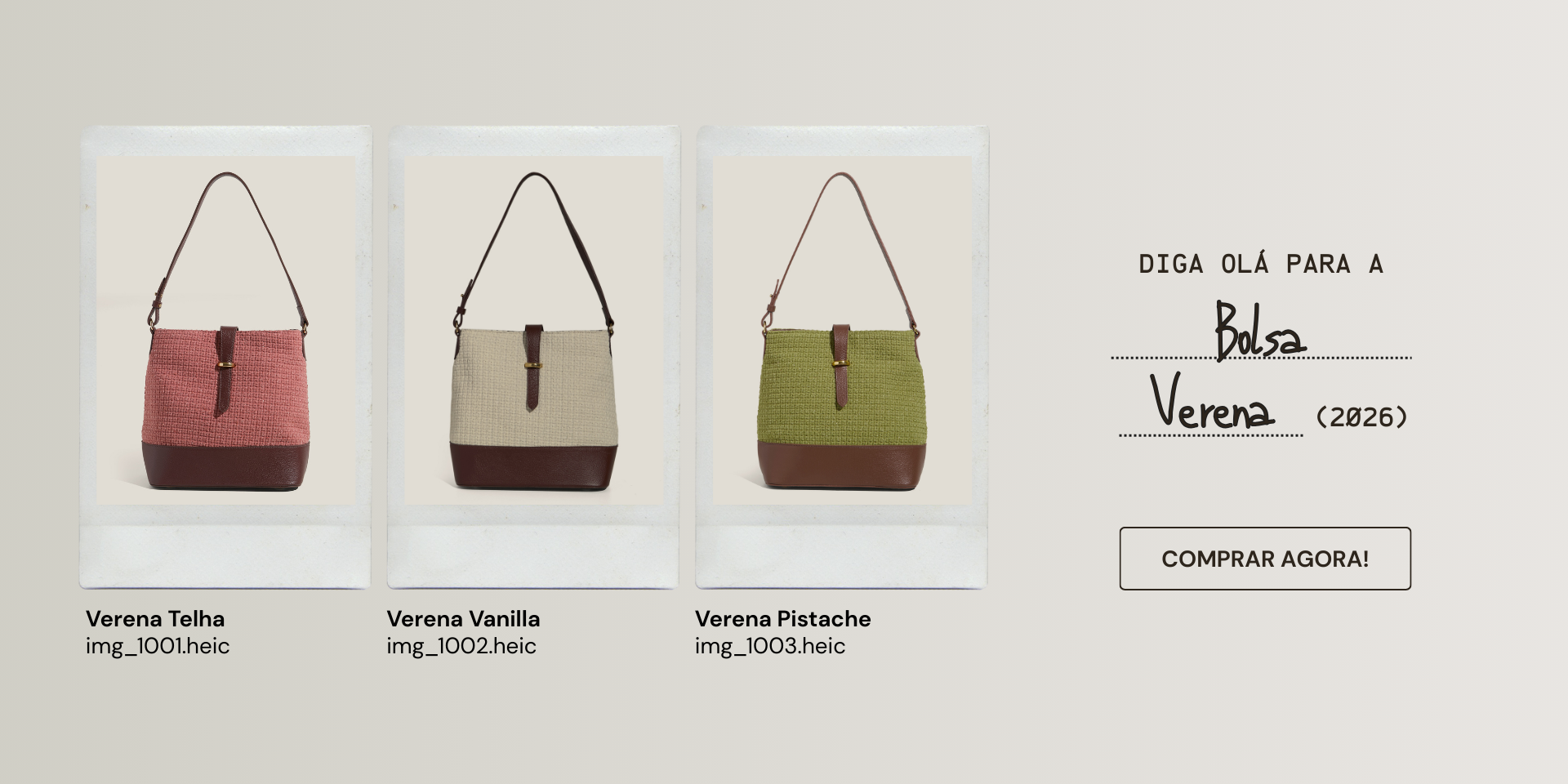Click the Verena Pistache product name
The width and height of the screenshot is (1568, 784).
coord(783,619)
